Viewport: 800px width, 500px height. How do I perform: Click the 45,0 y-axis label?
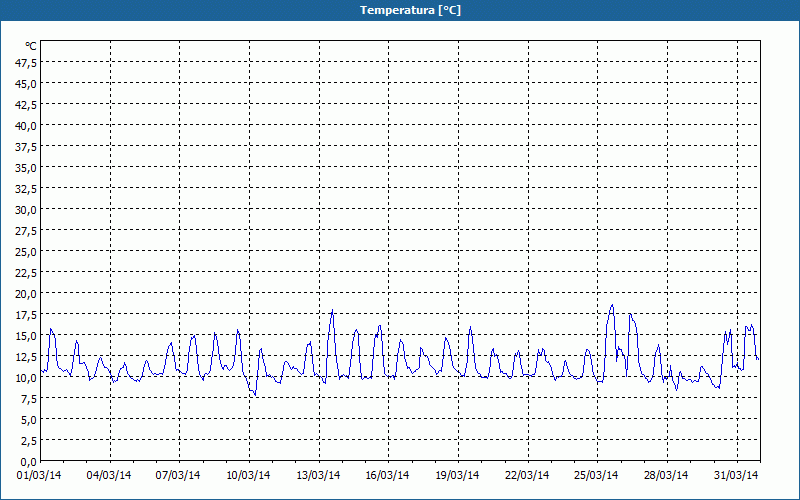click(27, 83)
